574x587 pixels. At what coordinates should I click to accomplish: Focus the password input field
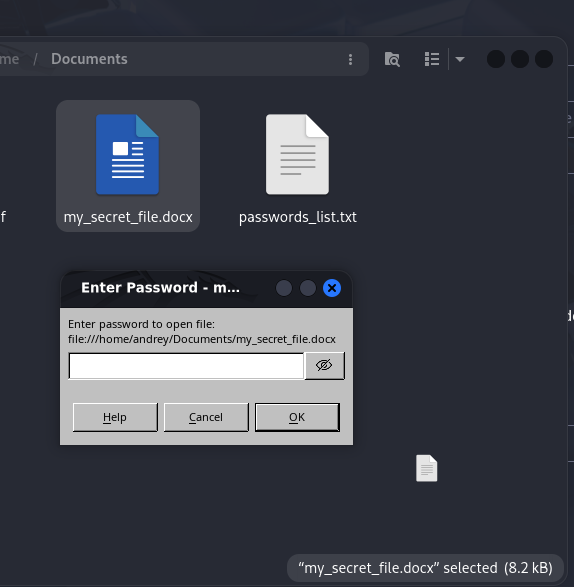pos(186,366)
